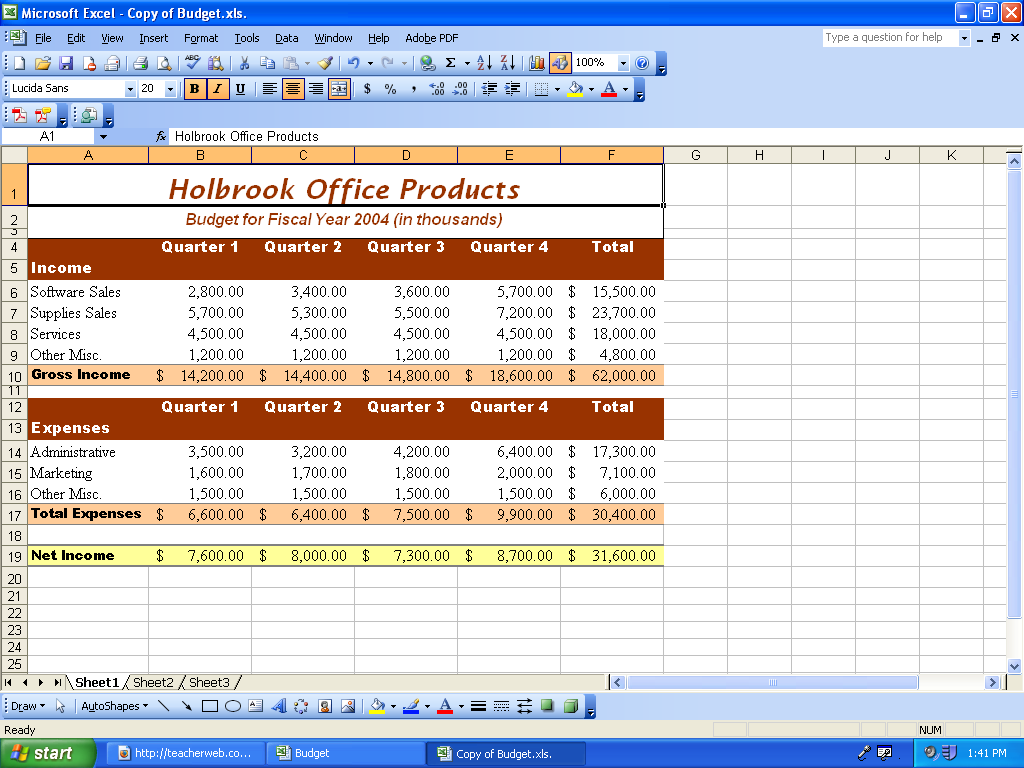Expand the Name Box dropdown

pos(103,136)
